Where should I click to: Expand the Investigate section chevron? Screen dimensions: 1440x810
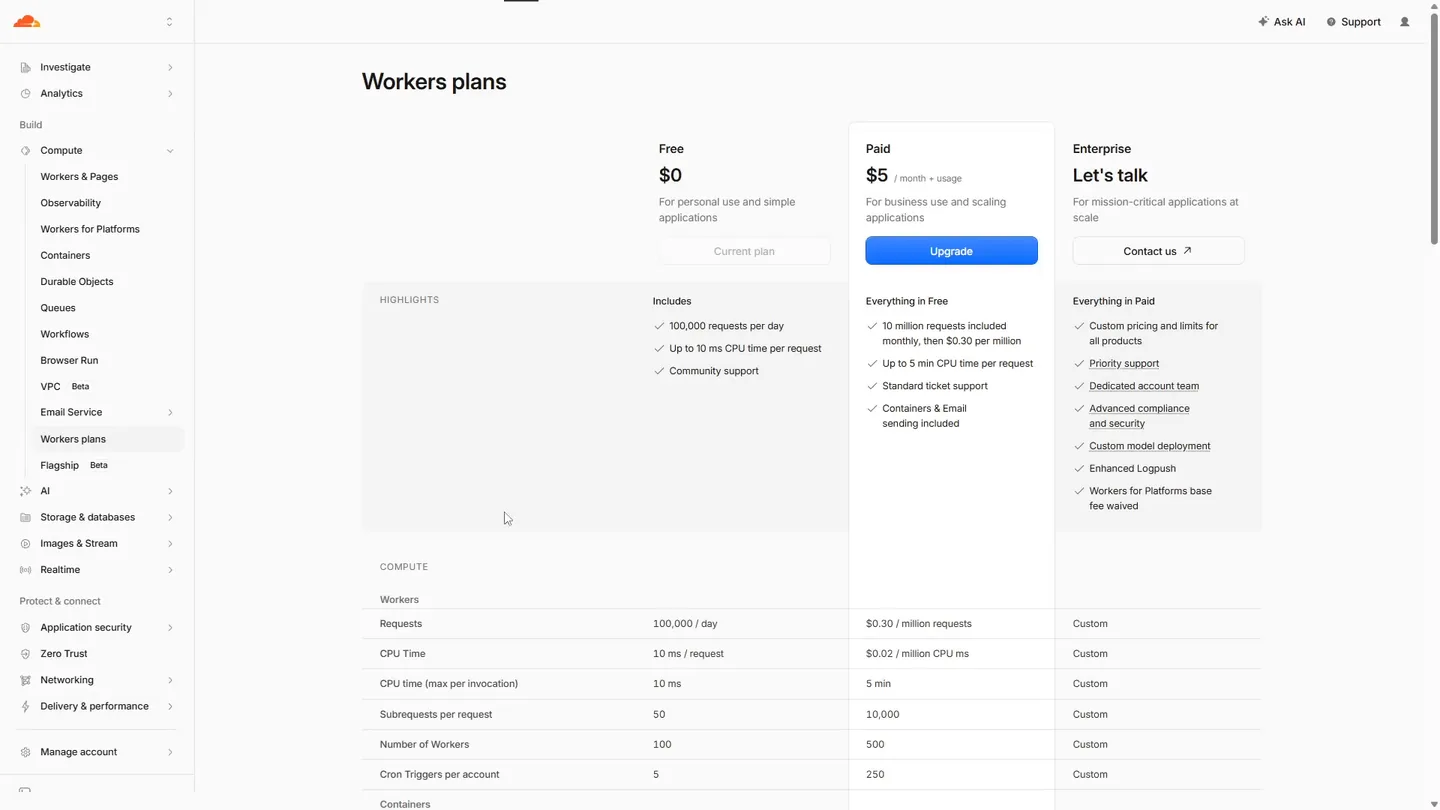[x=170, y=67]
